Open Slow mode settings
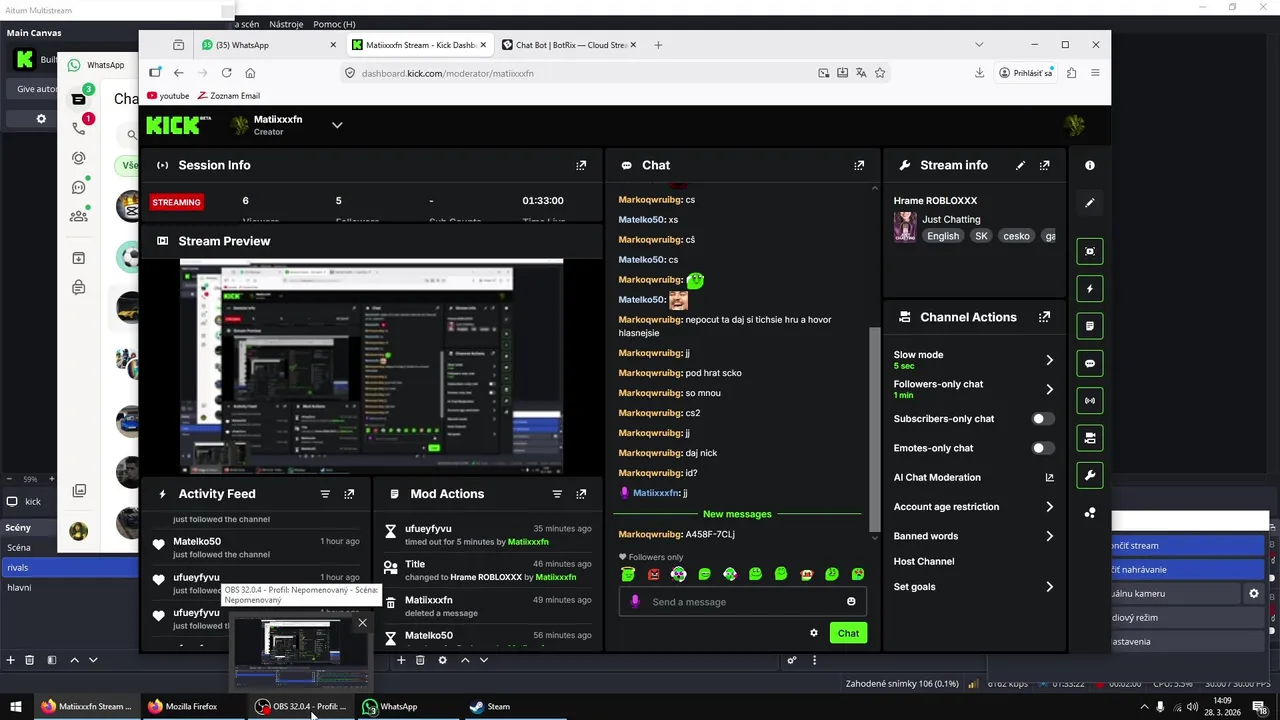This screenshot has height=720, width=1280. (974, 359)
